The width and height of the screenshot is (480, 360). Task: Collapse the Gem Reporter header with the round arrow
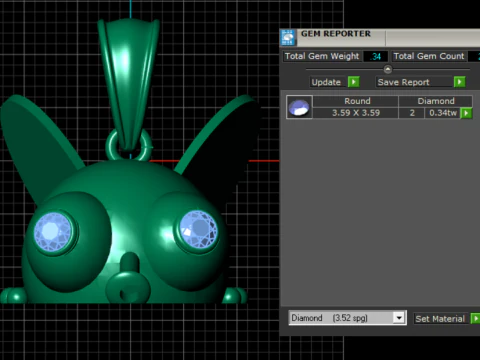[x=387, y=69]
